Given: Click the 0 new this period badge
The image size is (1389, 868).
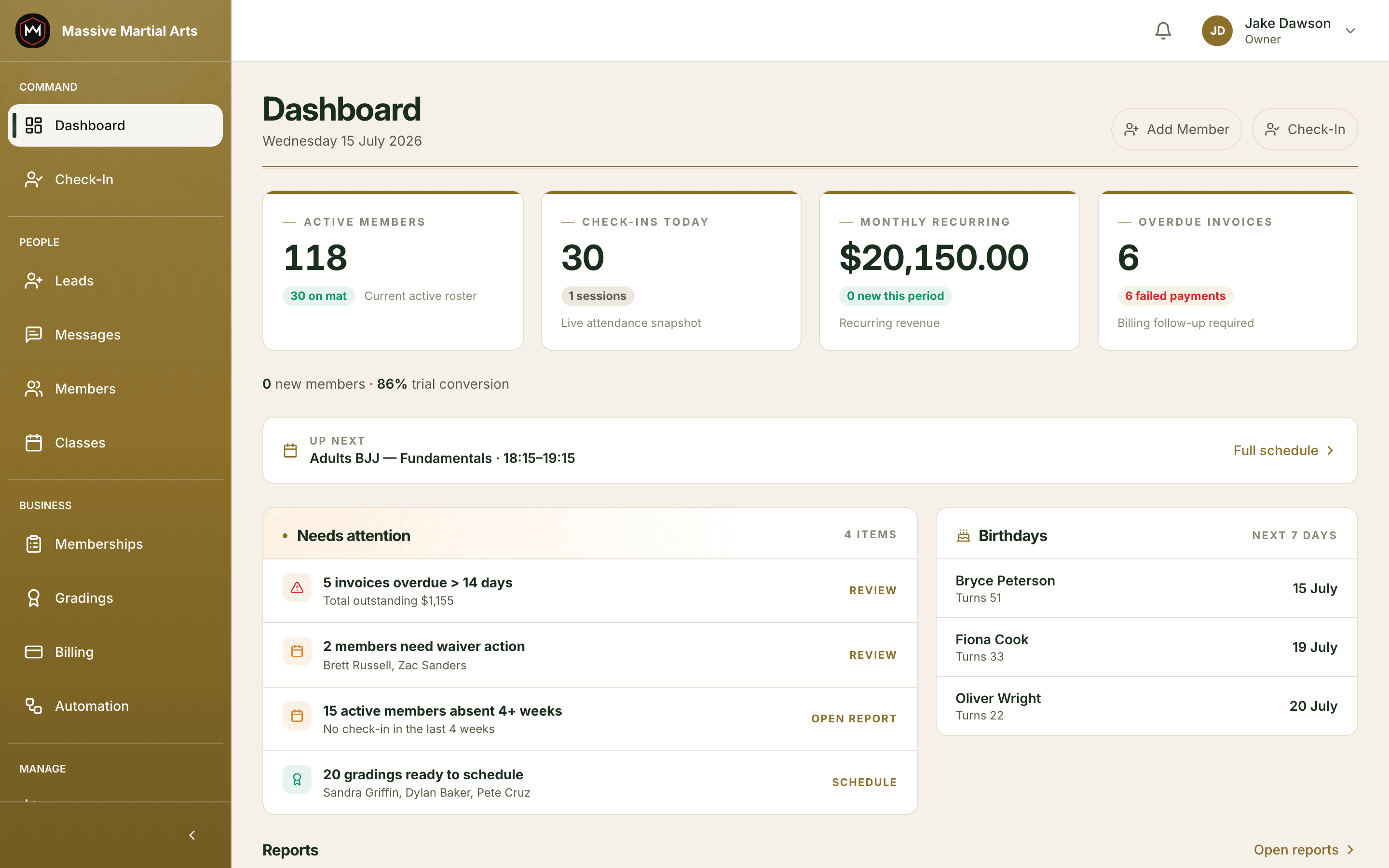Looking at the screenshot, I should (x=895, y=296).
